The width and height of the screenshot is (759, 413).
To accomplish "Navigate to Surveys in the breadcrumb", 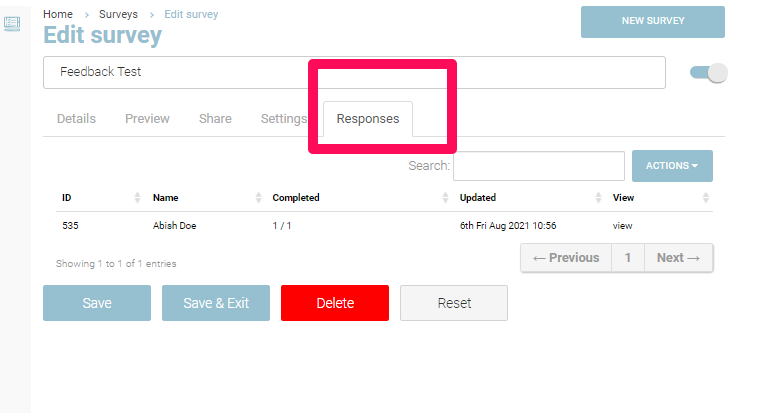I will coord(118,14).
